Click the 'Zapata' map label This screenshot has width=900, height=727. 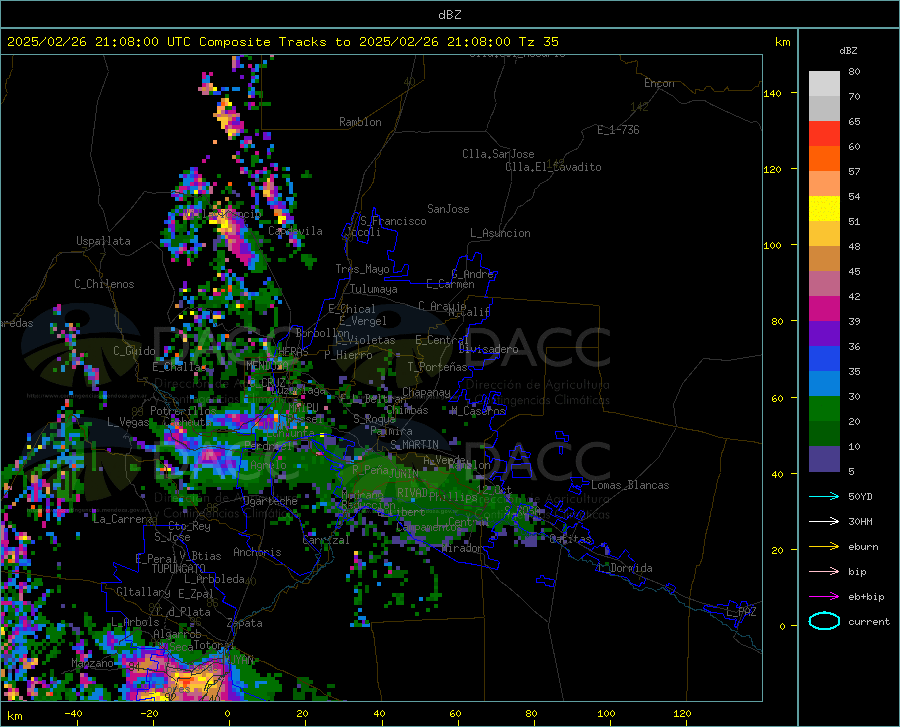tap(245, 623)
